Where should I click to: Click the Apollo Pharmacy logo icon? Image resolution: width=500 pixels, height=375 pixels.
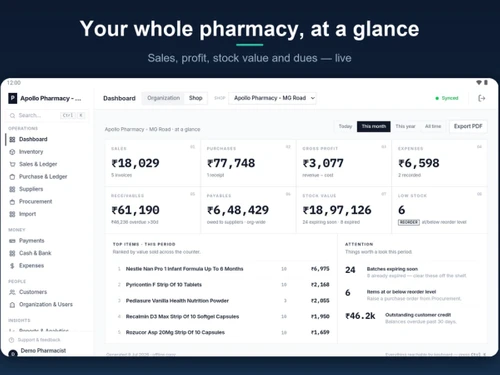[x=12, y=98]
